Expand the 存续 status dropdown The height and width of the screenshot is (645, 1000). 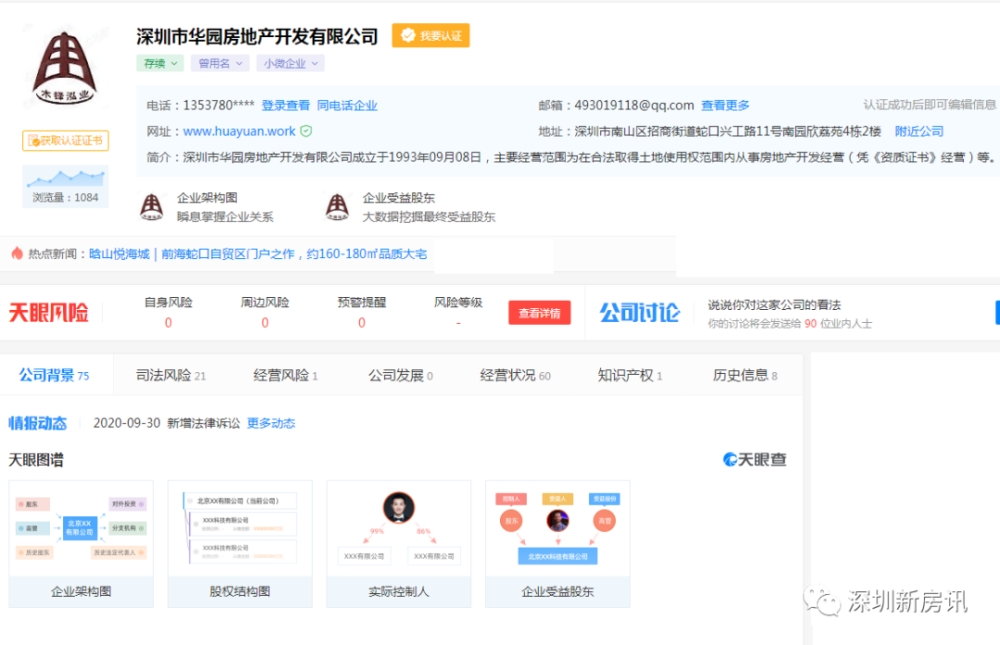[160, 63]
